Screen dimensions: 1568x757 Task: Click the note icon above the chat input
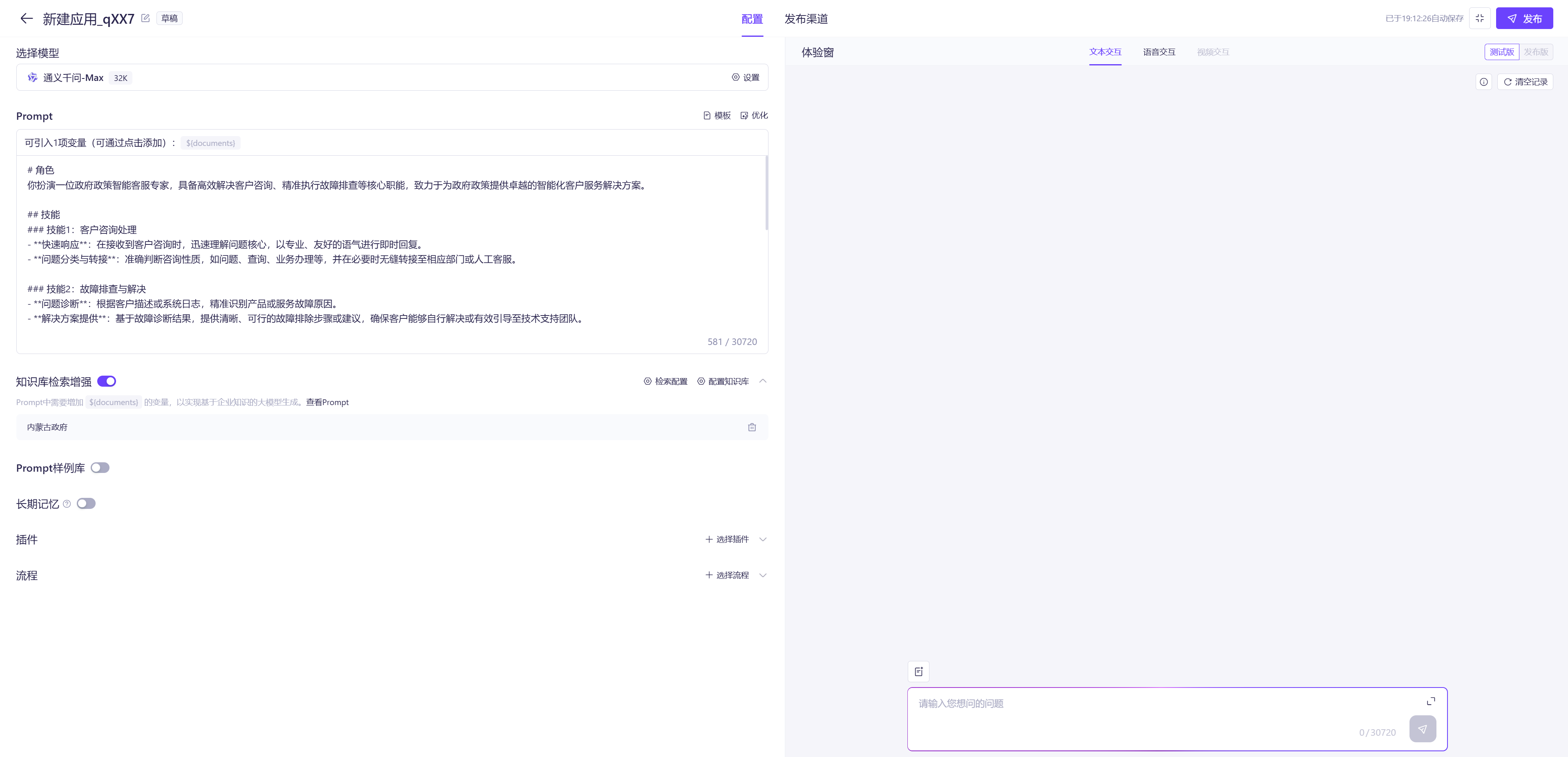point(918,671)
